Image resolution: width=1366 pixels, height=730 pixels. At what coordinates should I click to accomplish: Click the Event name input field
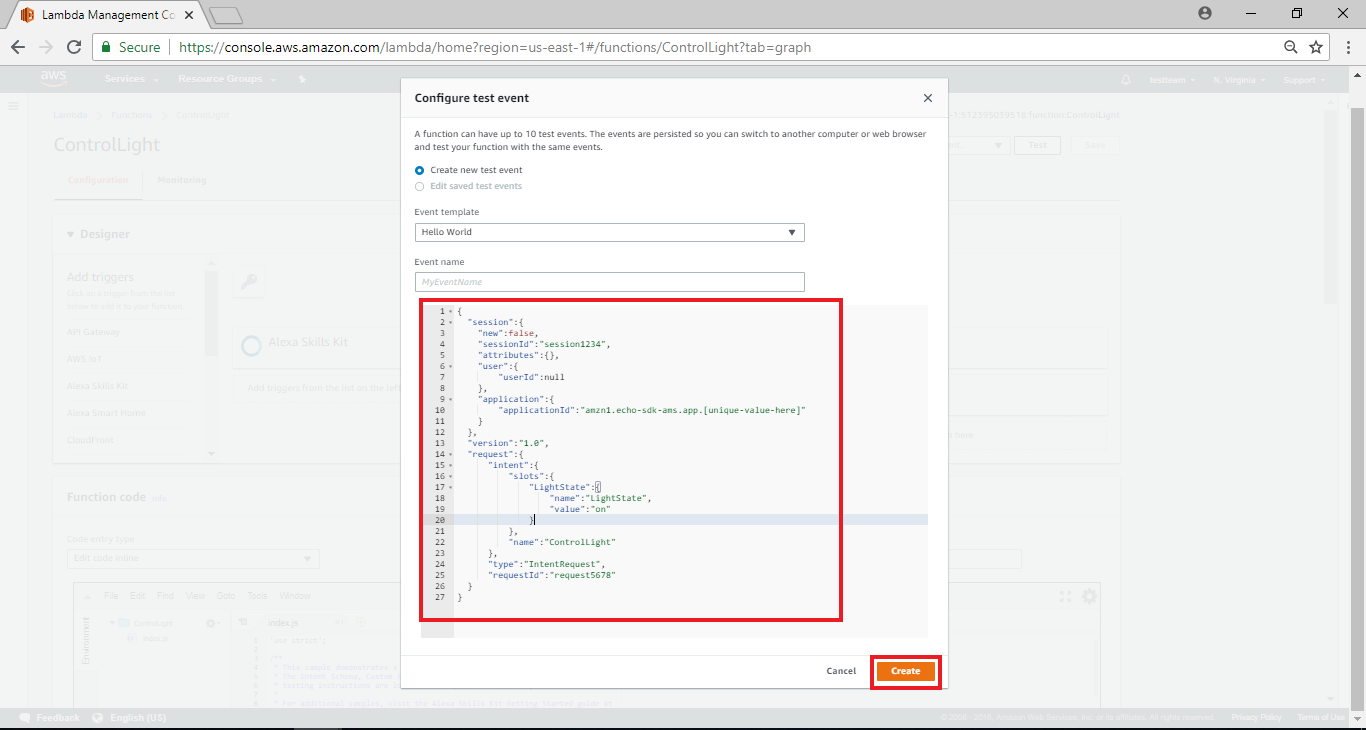(609, 282)
